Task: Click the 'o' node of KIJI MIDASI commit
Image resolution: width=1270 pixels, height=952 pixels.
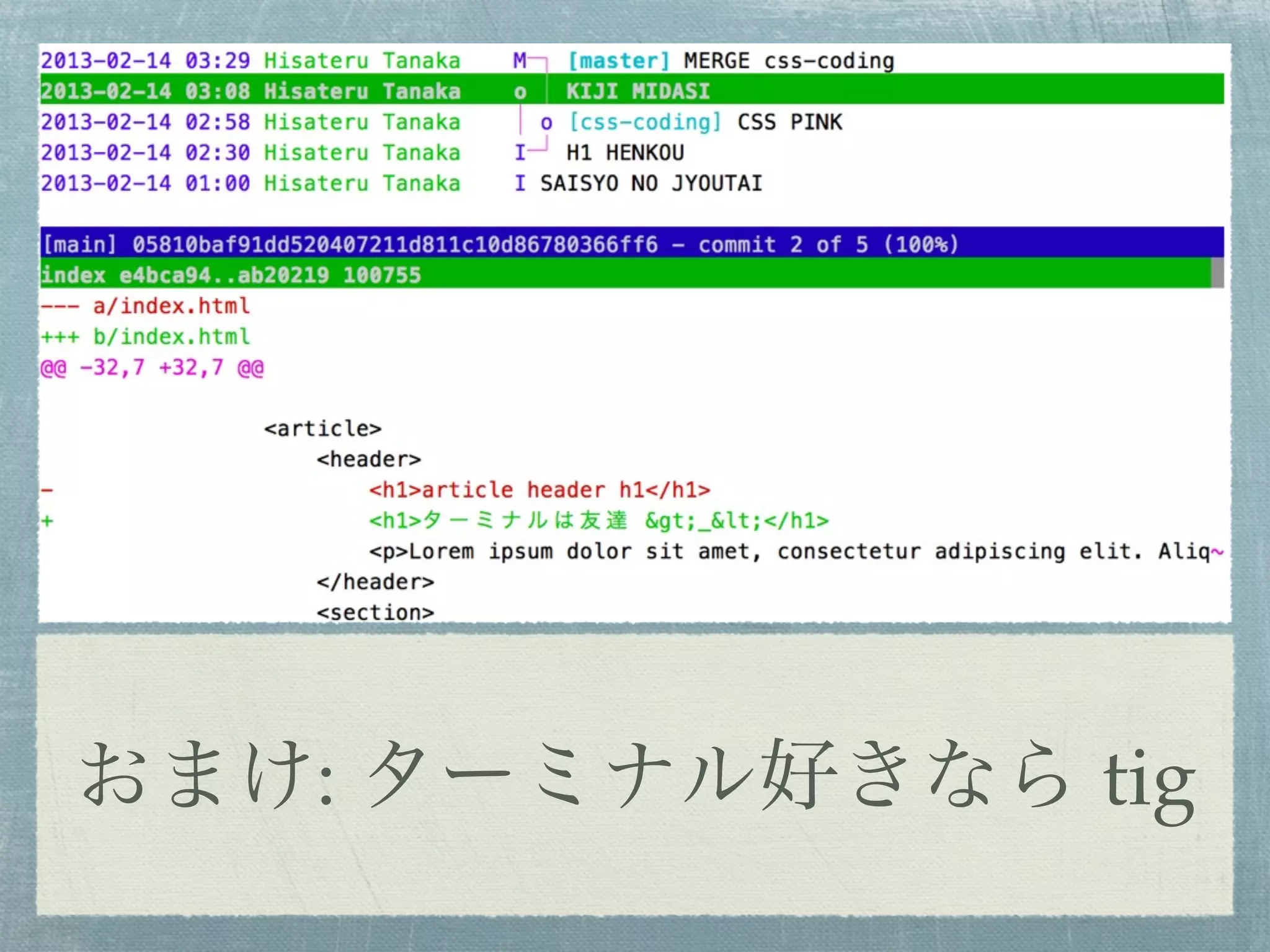Action: [520, 92]
